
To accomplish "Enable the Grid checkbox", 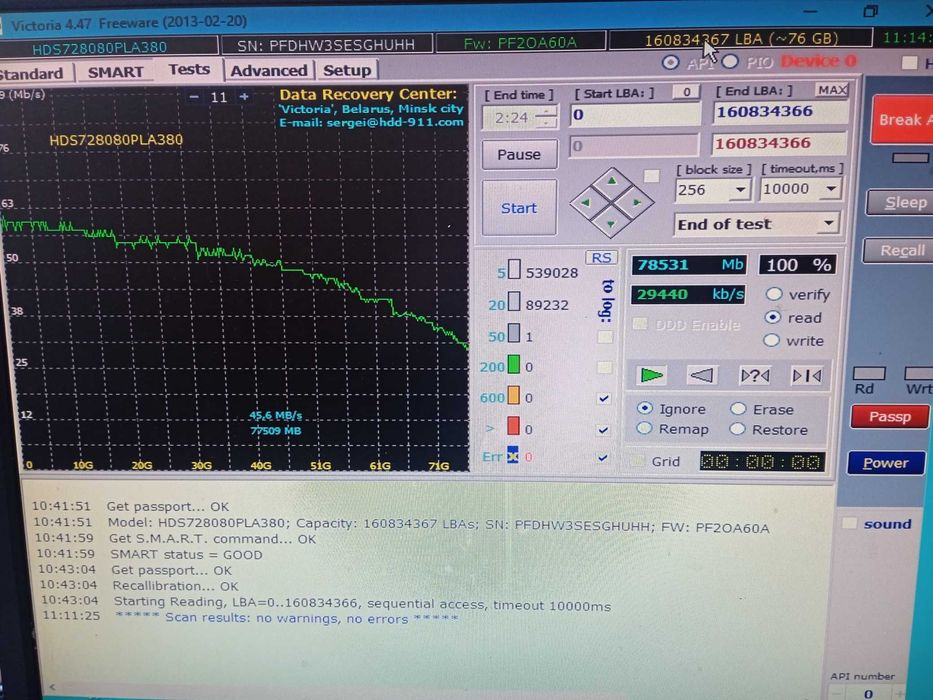I will [x=637, y=461].
